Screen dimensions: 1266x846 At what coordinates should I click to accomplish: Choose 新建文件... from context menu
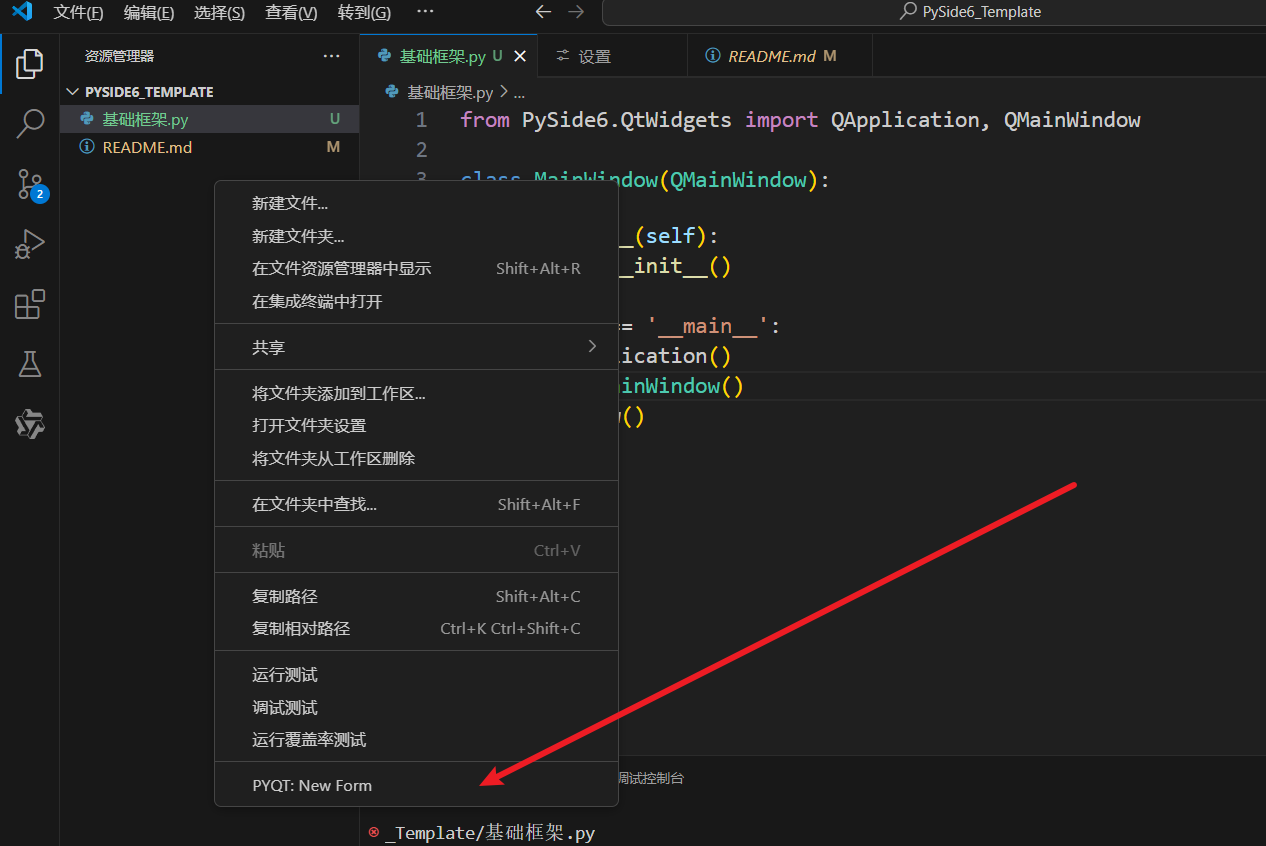pos(290,203)
